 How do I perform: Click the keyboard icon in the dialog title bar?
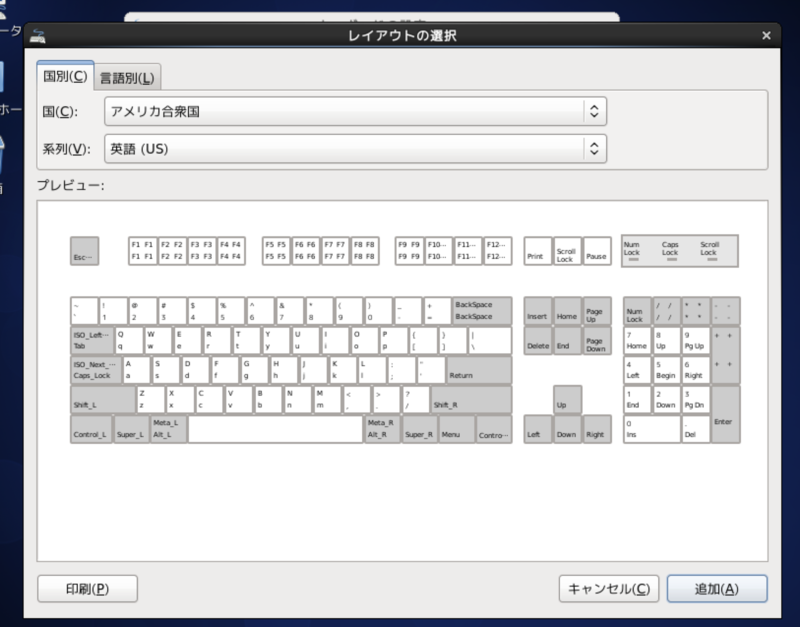[37, 33]
